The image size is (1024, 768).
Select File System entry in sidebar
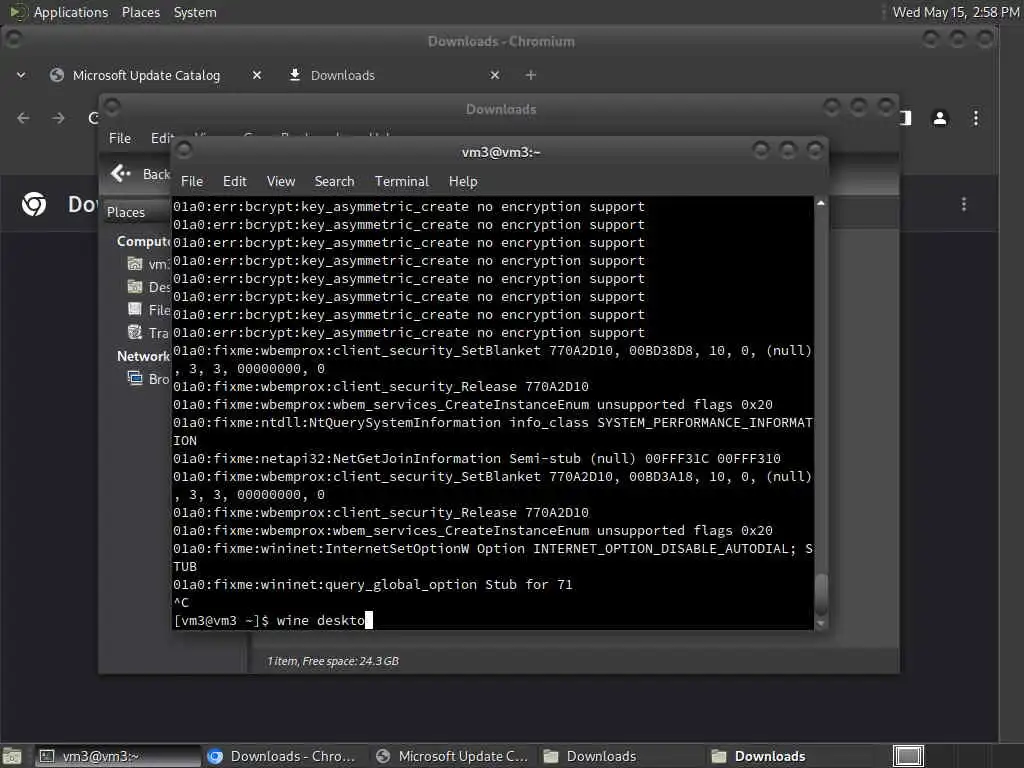click(x=149, y=310)
